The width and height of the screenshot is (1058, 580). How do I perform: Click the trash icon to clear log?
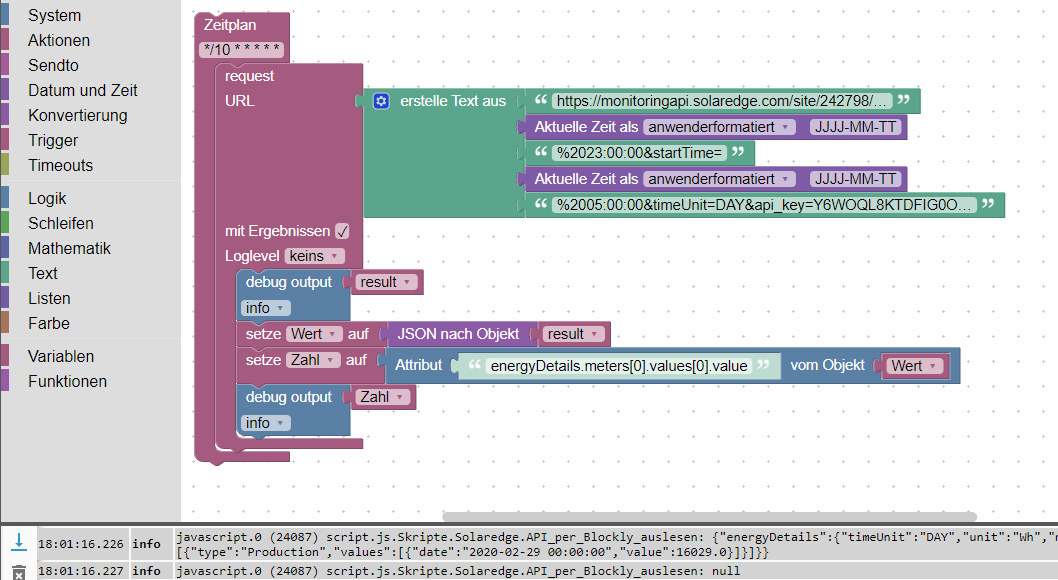pyautogui.click(x=19, y=572)
